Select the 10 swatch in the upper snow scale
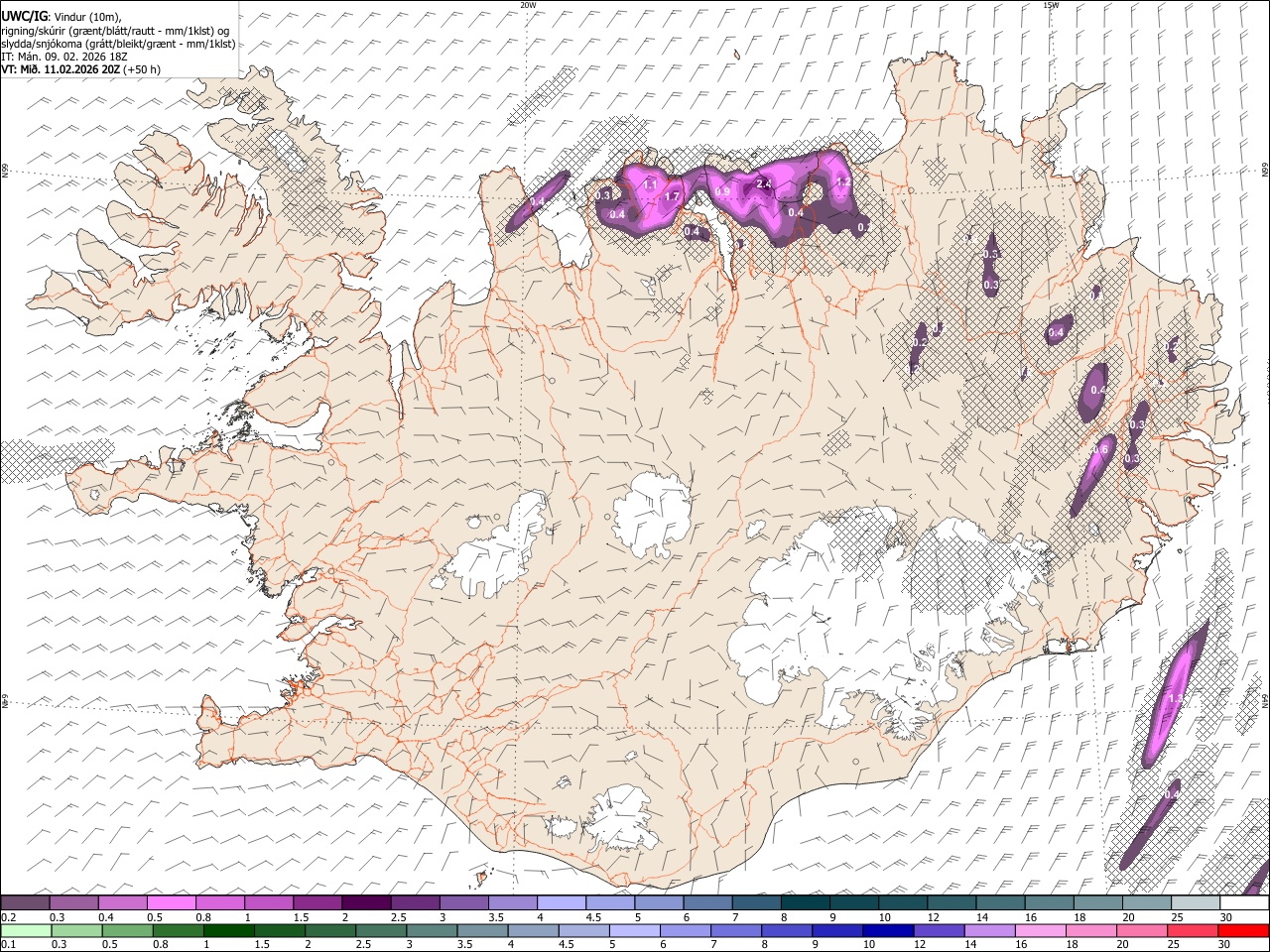 [902, 902]
